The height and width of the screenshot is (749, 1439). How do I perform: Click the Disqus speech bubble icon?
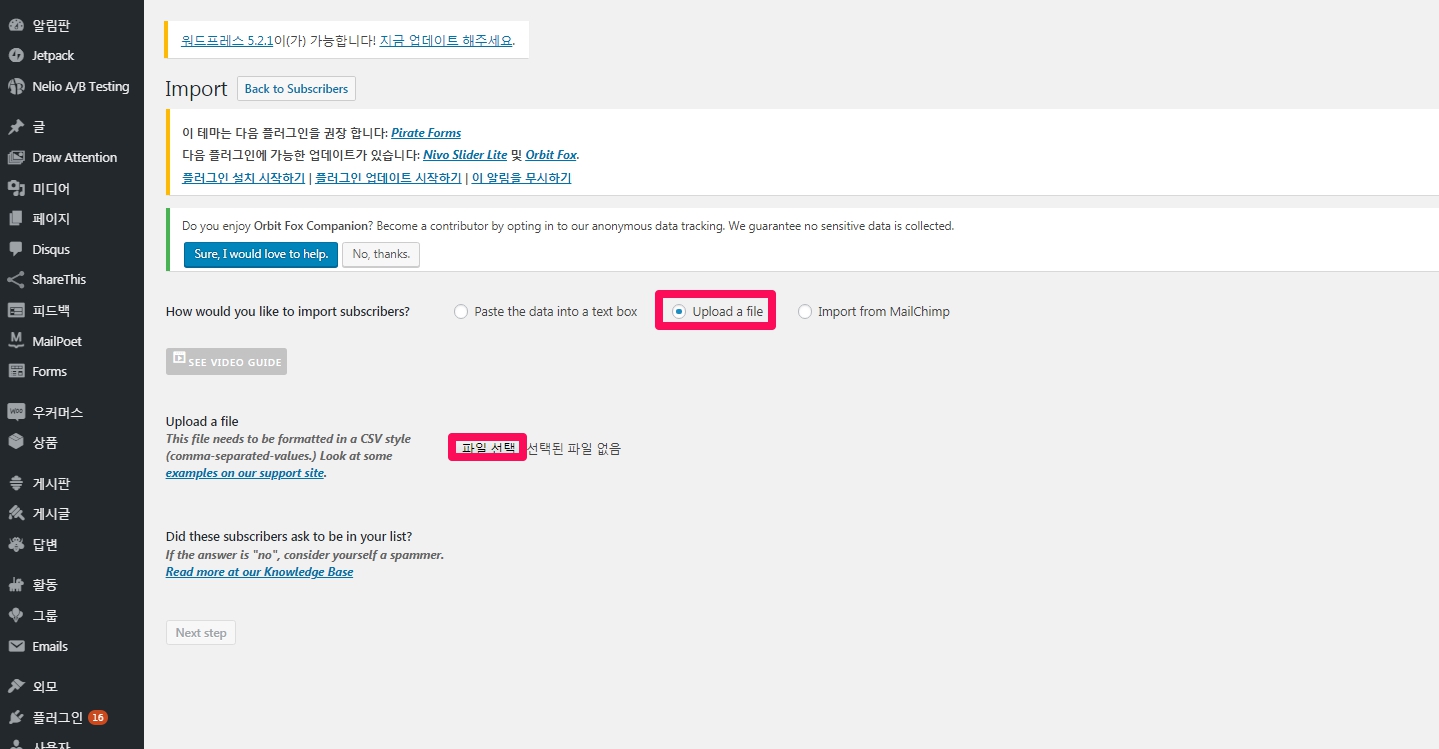pos(16,249)
